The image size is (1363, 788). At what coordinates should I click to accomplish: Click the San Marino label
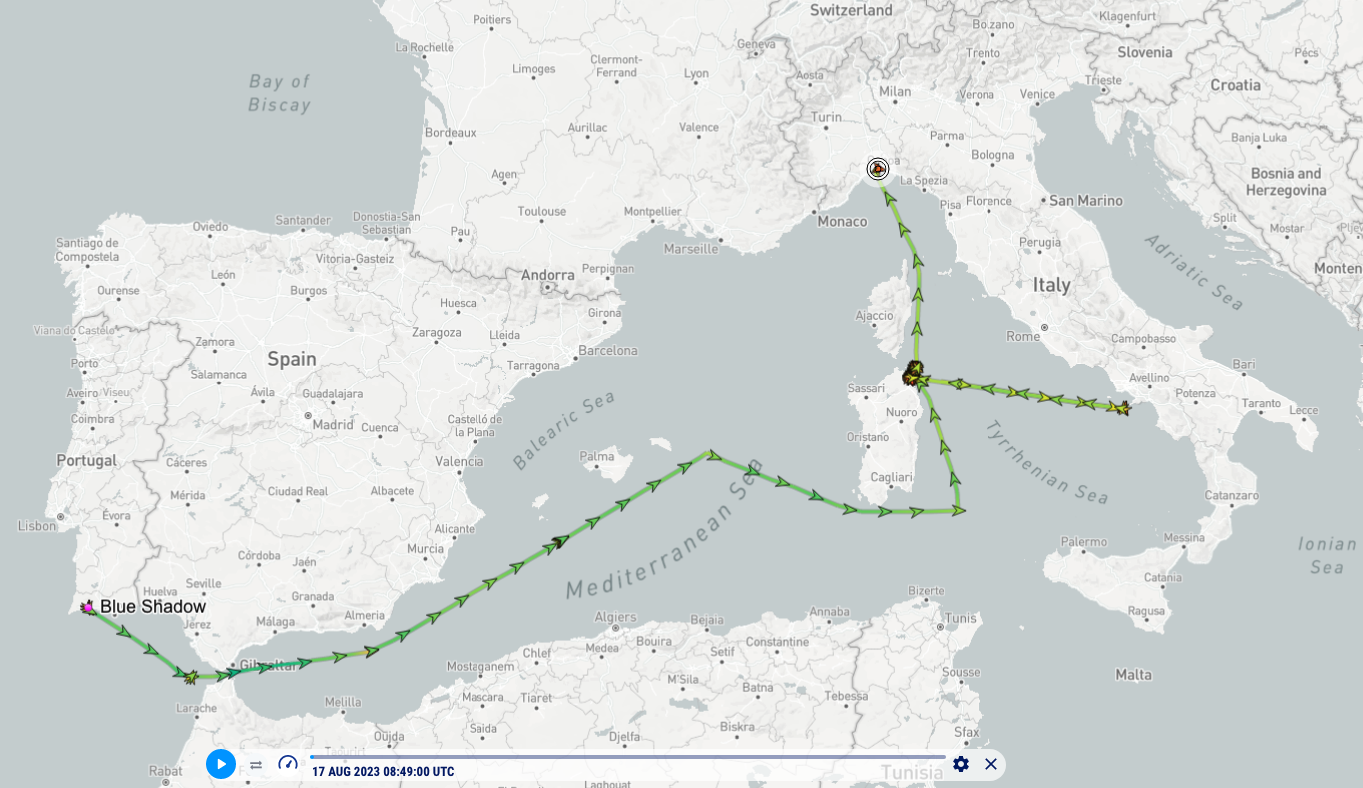tap(1086, 201)
